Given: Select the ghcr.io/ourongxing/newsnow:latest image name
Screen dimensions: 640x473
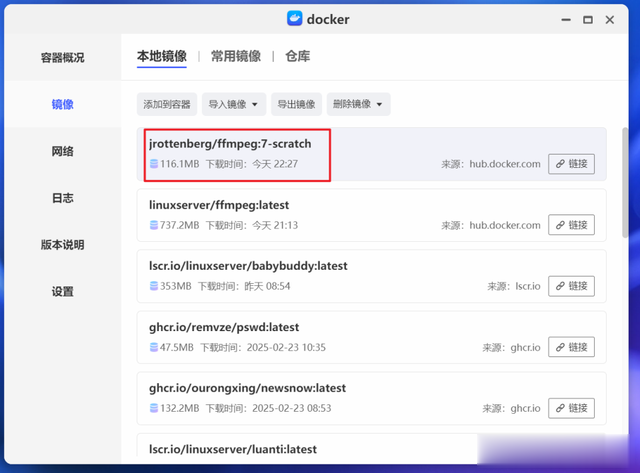Looking at the screenshot, I should click(x=247, y=388).
